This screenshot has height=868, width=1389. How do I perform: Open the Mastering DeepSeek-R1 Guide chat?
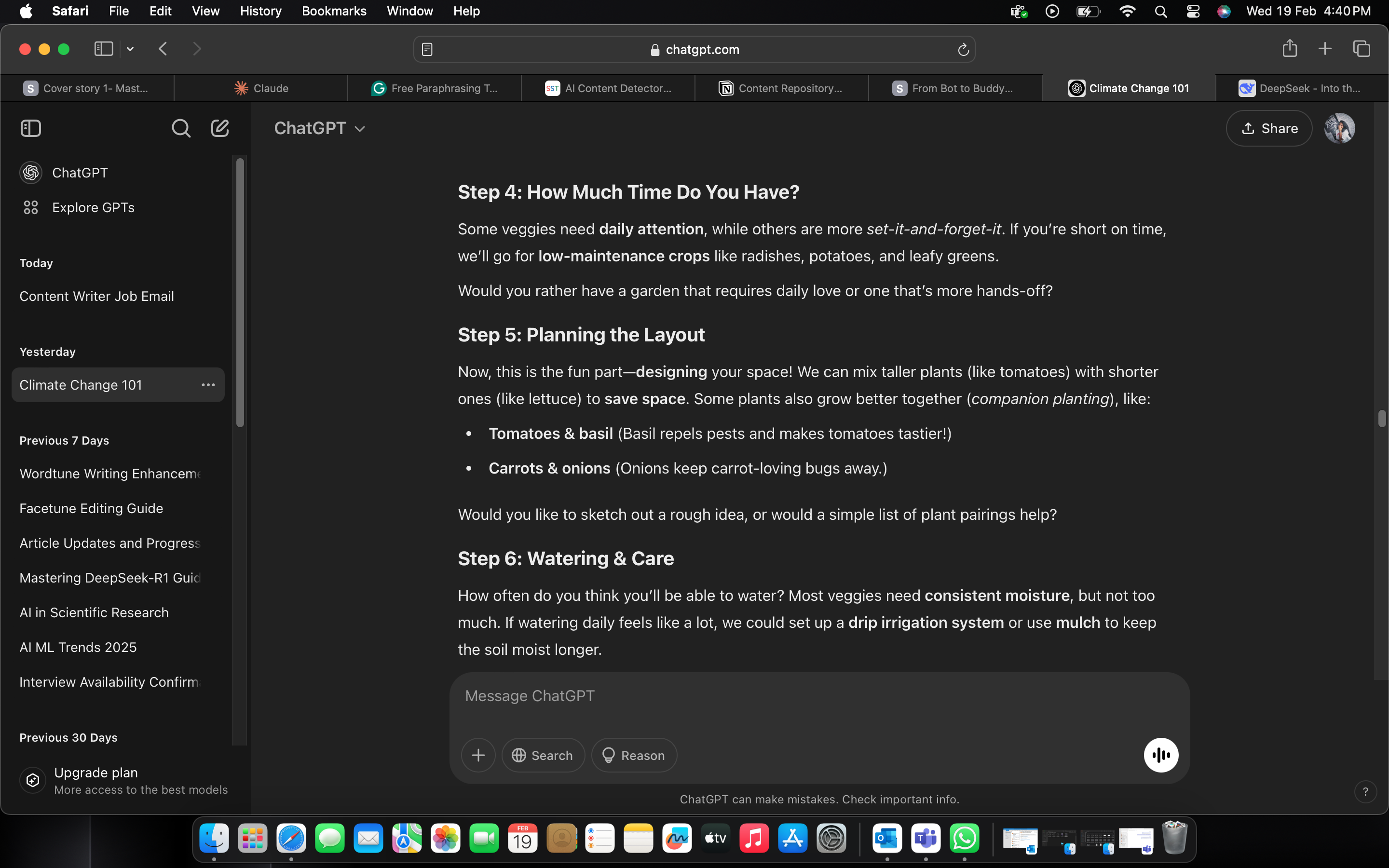(118, 578)
